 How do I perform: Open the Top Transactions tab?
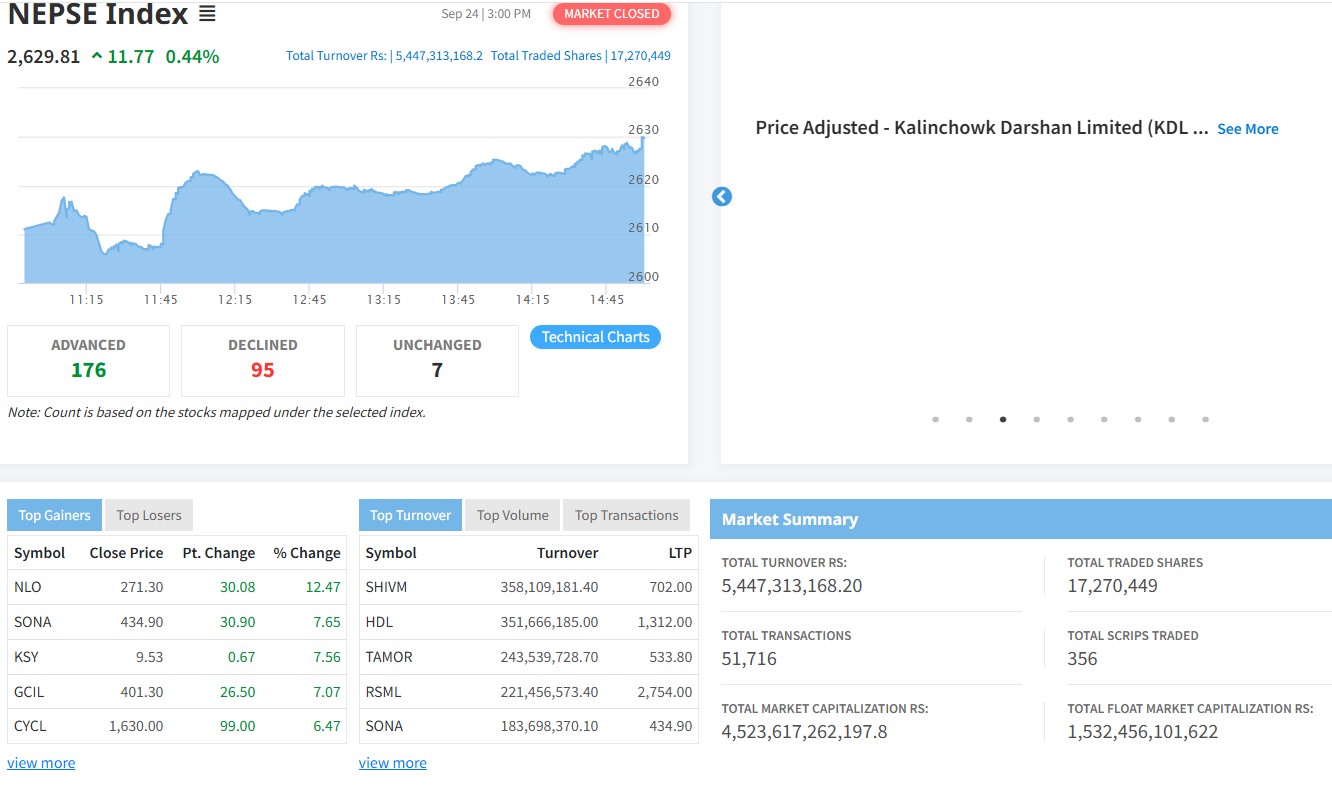coord(626,515)
